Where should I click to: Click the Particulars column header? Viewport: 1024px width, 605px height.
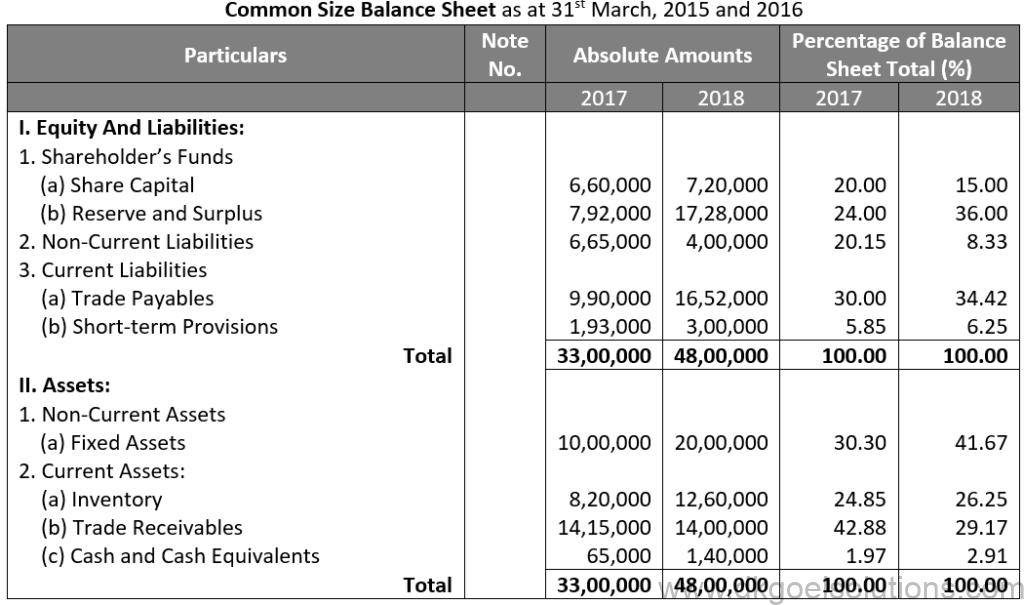[235, 55]
